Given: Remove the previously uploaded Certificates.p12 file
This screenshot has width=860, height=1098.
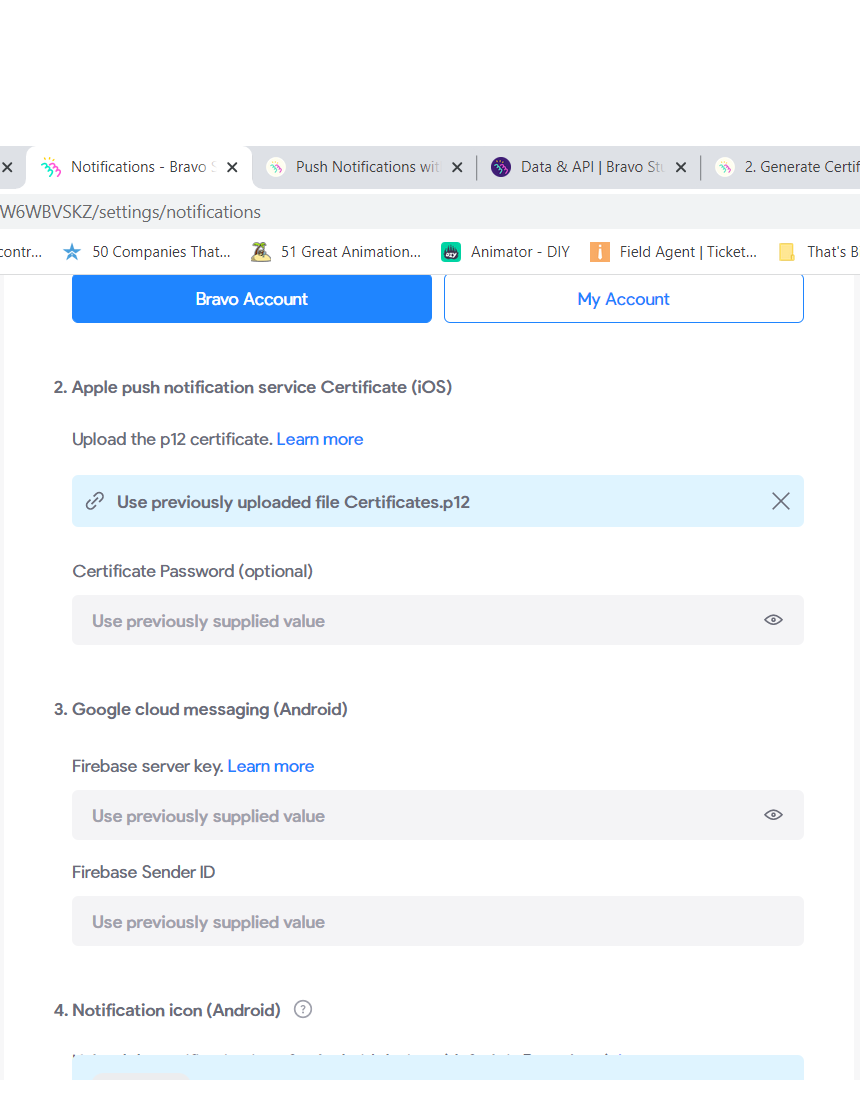Looking at the screenshot, I should tap(780, 501).
